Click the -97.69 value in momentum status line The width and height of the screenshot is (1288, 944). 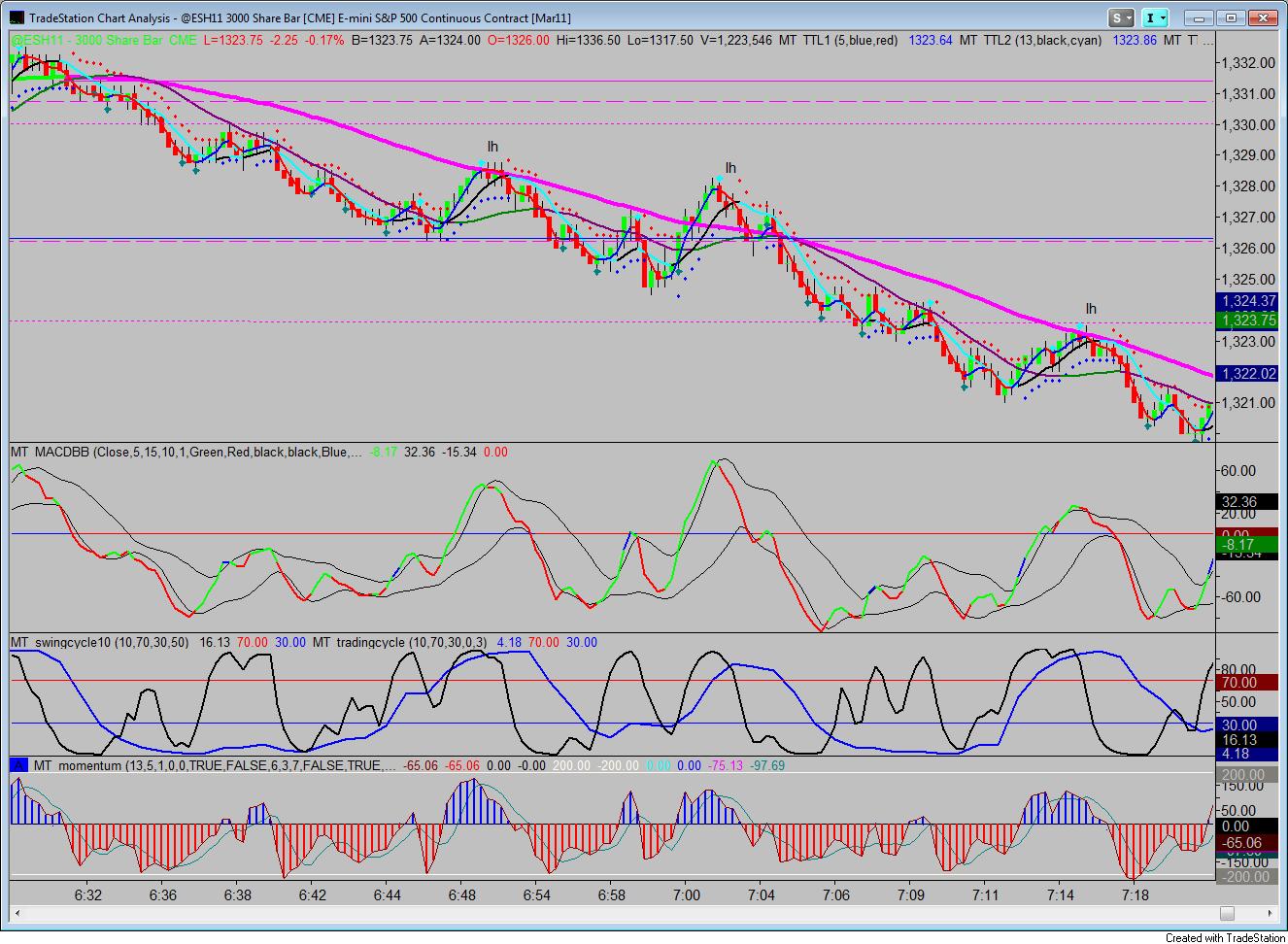click(x=767, y=765)
